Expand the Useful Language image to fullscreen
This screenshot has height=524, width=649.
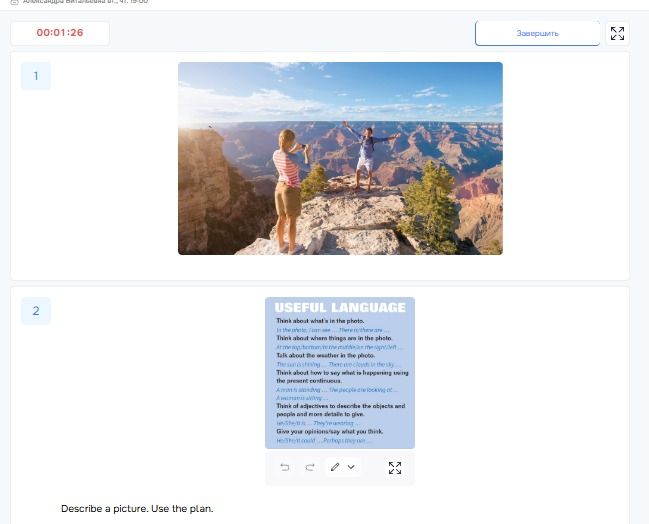pyautogui.click(x=395, y=468)
